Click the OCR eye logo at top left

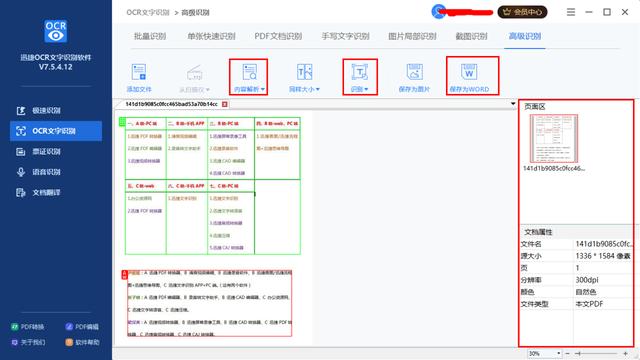(56, 31)
